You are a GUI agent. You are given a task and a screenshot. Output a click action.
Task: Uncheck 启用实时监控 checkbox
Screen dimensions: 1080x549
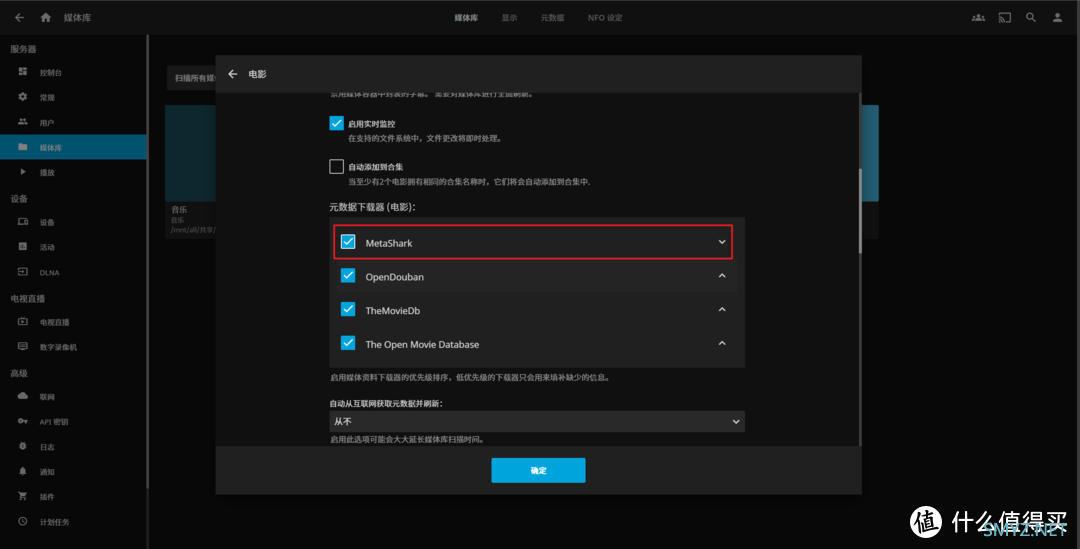336,123
